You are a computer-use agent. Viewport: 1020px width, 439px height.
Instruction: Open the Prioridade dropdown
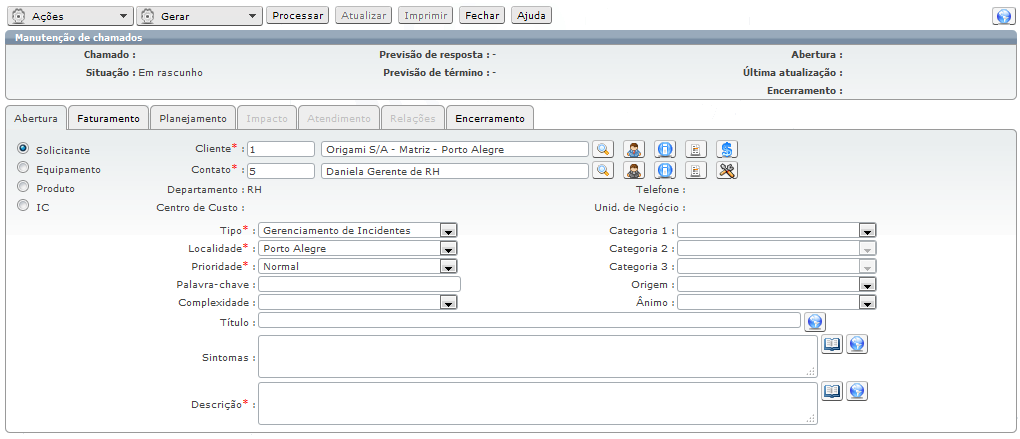click(x=449, y=267)
